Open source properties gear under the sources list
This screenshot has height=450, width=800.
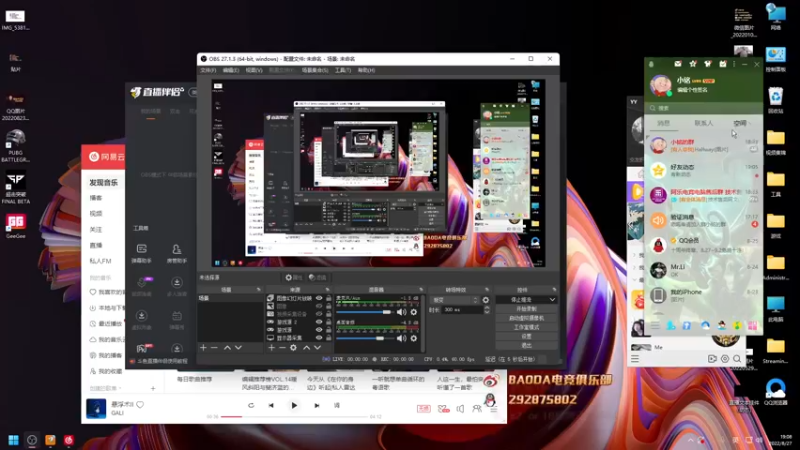coord(293,347)
